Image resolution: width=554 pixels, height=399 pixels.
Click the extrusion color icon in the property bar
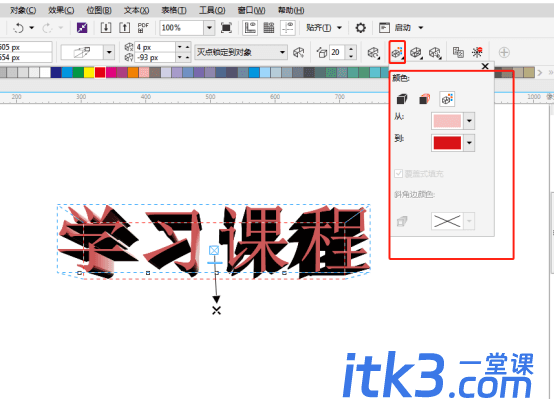pyautogui.click(x=397, y=52)
